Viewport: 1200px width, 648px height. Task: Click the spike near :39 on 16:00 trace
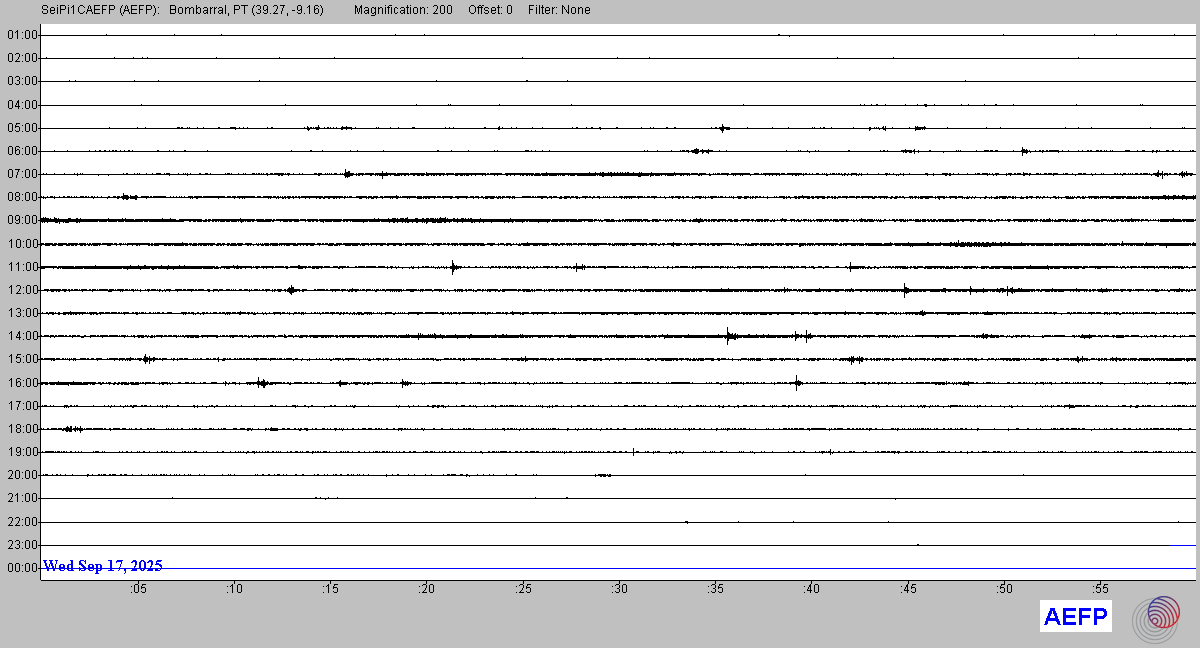tap(797, 382)
